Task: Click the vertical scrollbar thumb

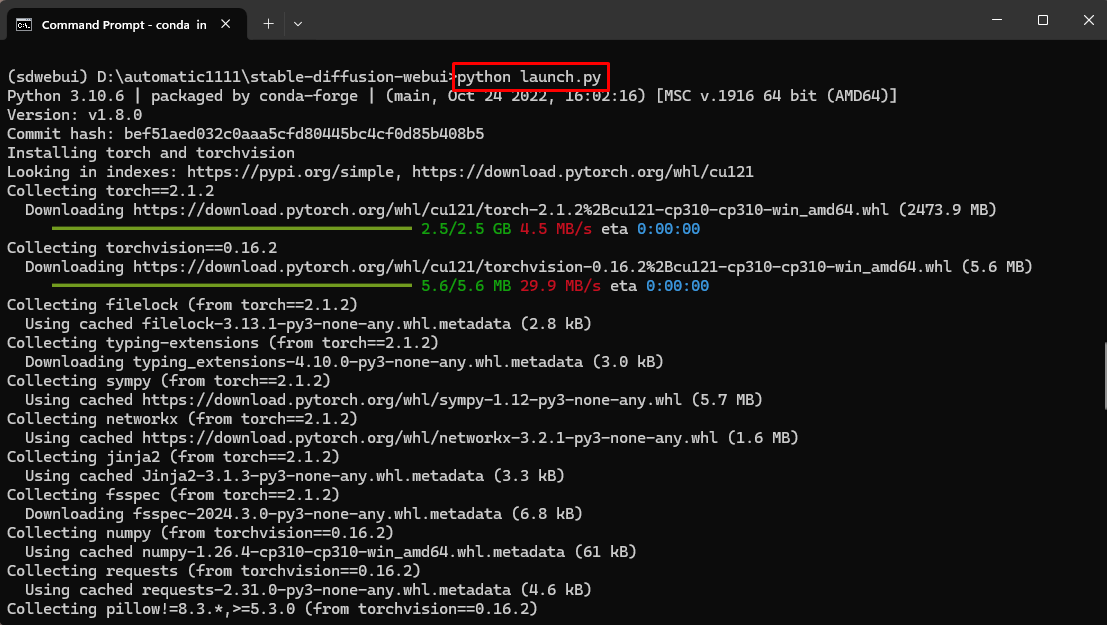Action: pos(1103,375)
